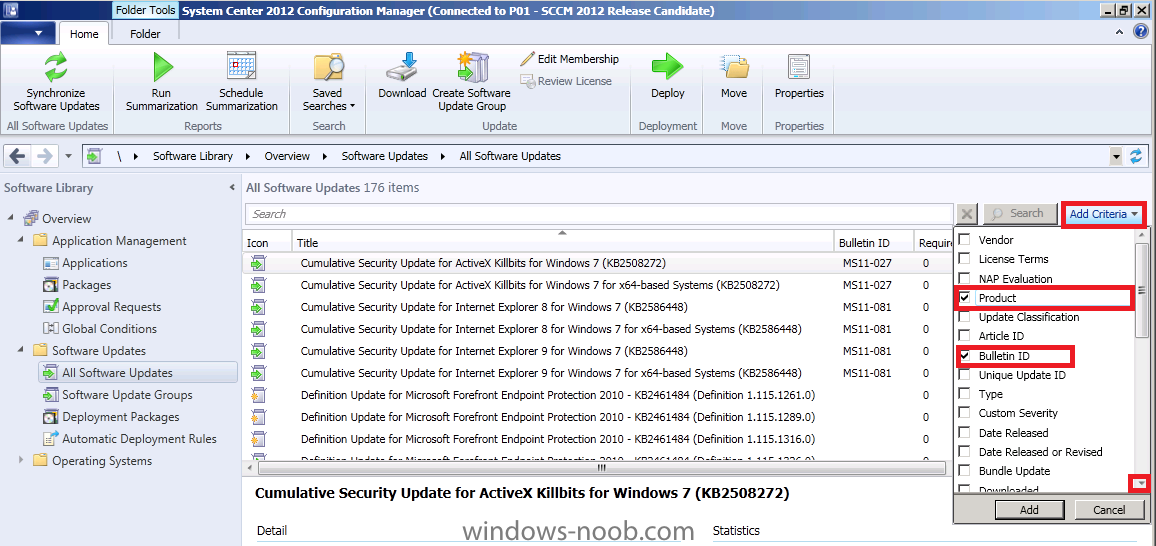The width and height of the screenshot is (1156, 546).
Task: Collapse the Software Library navigation pane
Action: (x=233, y=188)
